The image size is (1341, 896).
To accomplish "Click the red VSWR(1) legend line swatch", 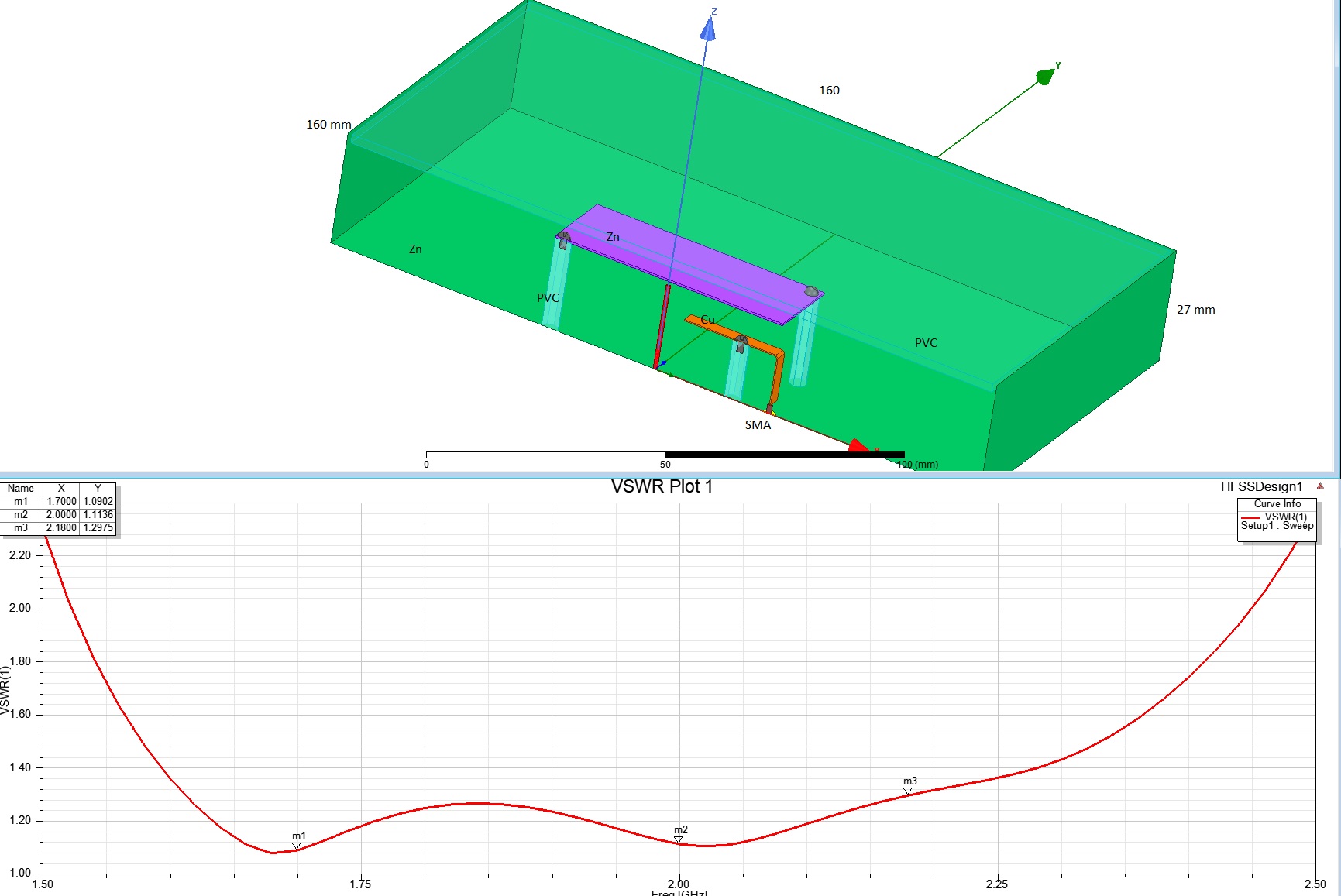I will point(1250,517).
